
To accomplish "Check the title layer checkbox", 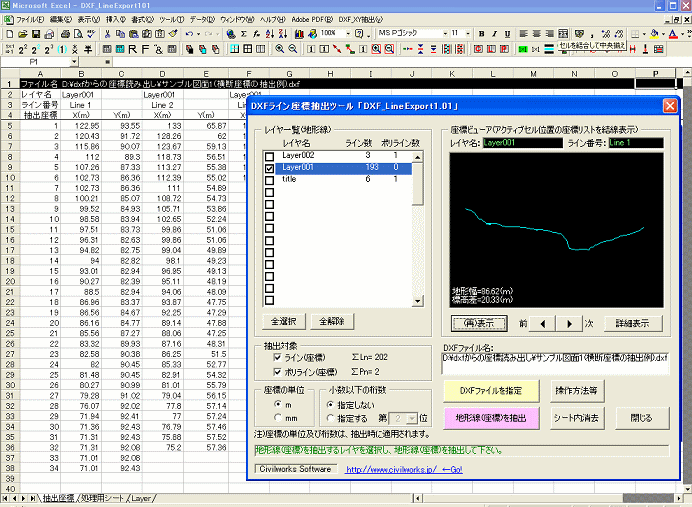I will 269,180.
